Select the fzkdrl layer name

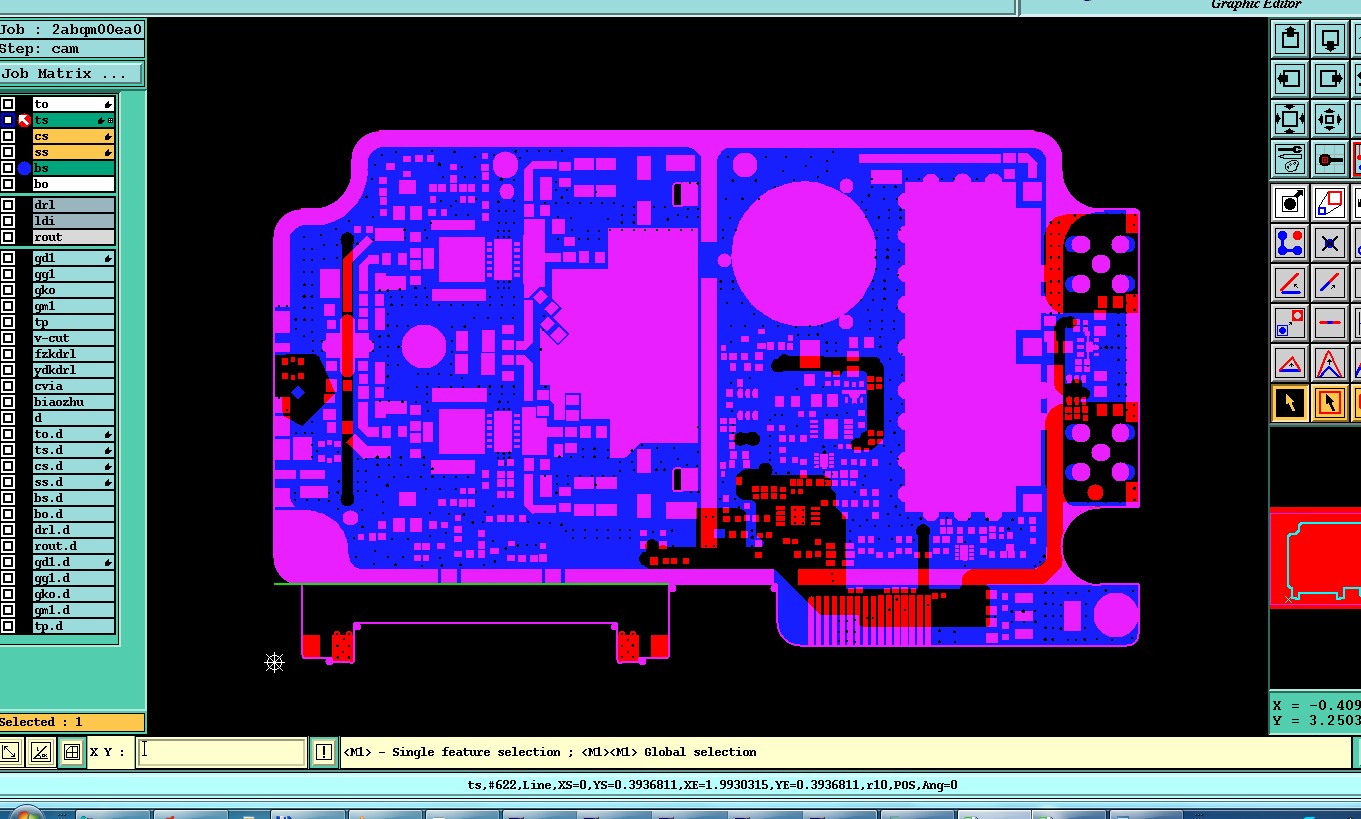73,354
